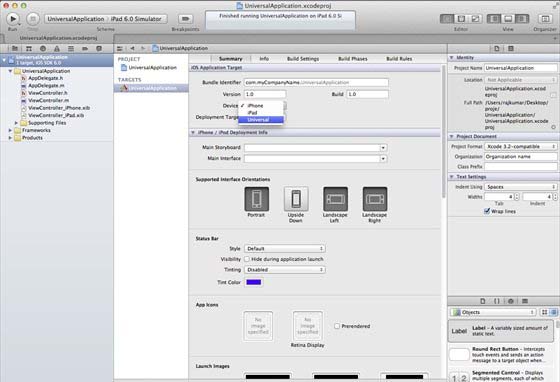Toggle Upside Down orientation support
Image resolution: width=560 pixels, height=382 pixels.
(296, 199)
